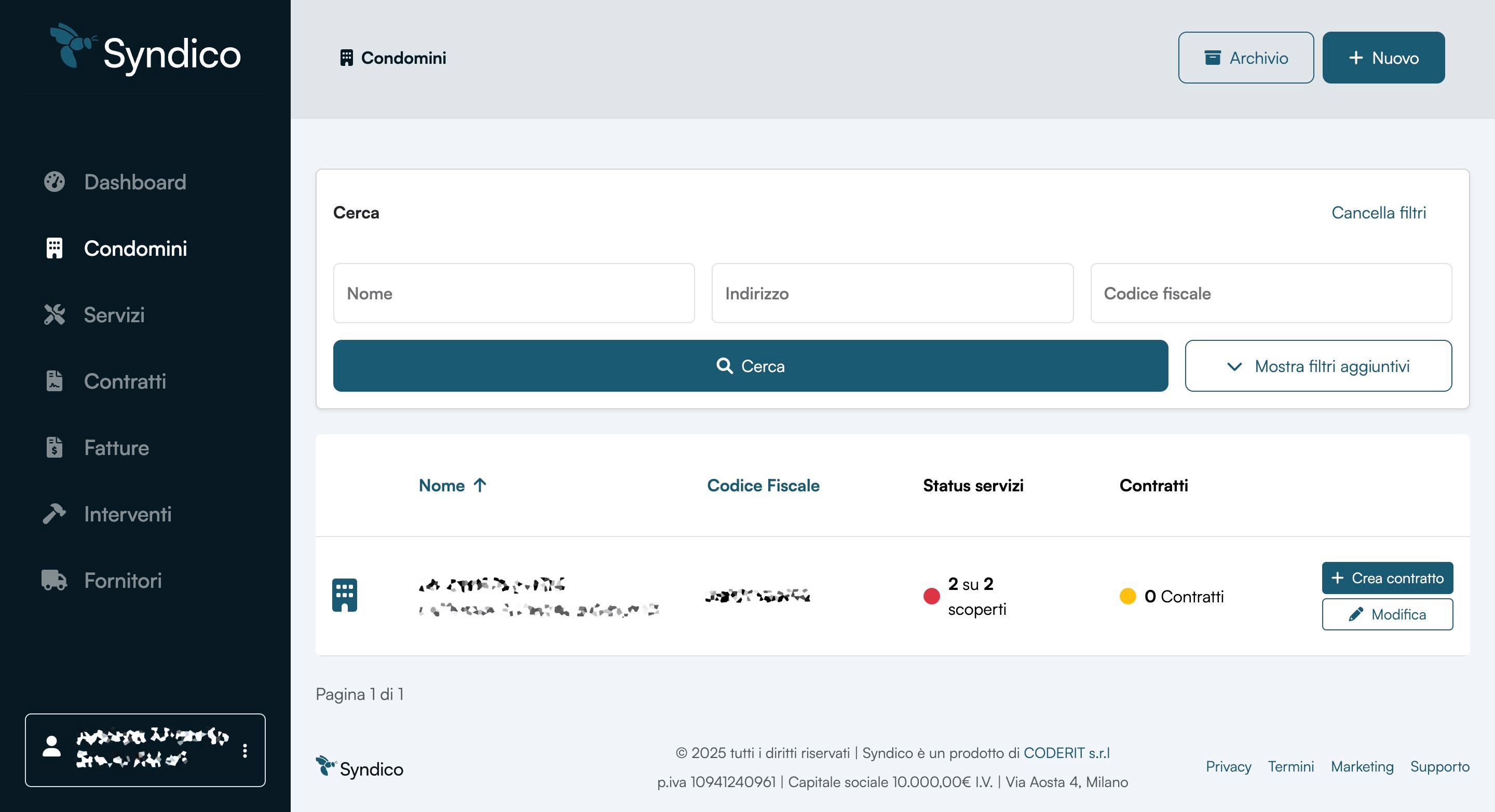This screenshot has width=1495, height=812.
Task: Go to Condomini in sidebar menu
Action: click(x=135, y=249)
